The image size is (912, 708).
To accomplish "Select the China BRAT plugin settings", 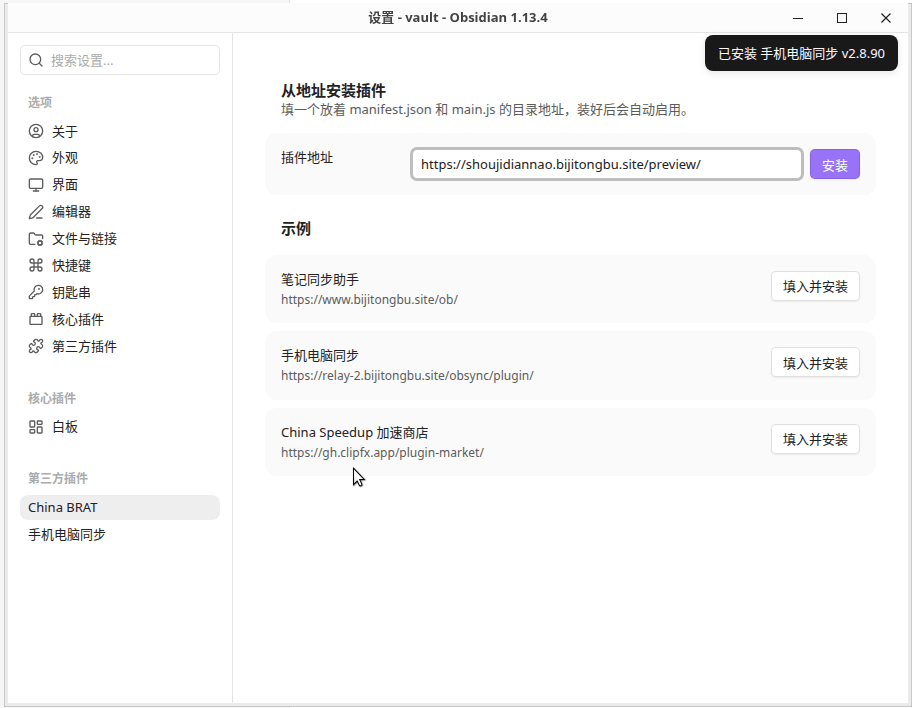I will pos(120,507).
